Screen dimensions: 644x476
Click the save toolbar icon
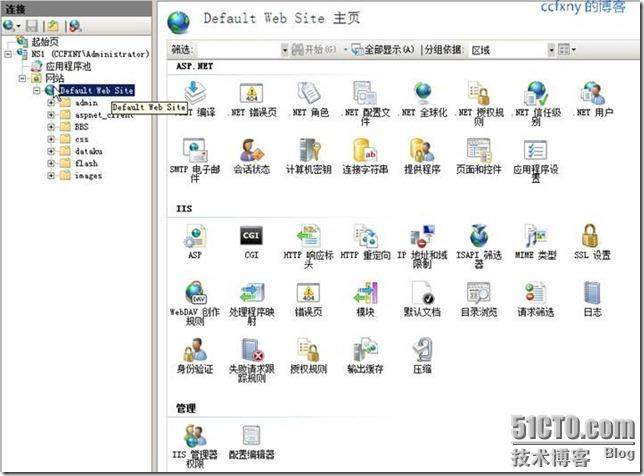[x=32, y=26]
